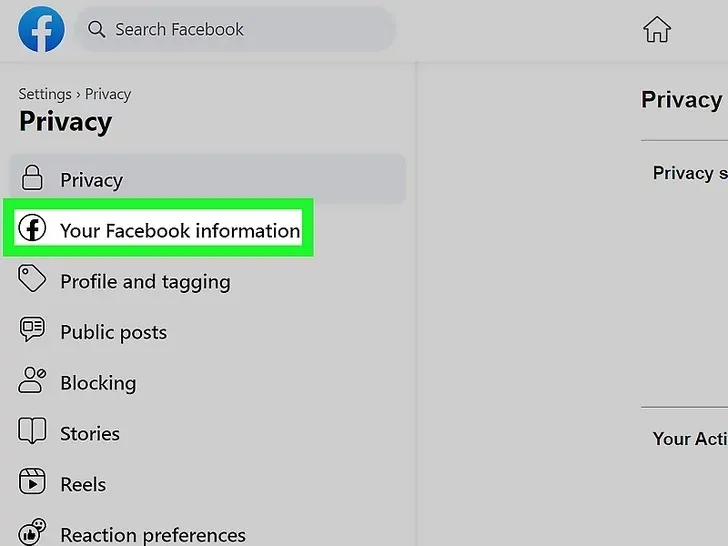Open the Home icon in top bar
728x546 pixels.
[x=656, y=29]
